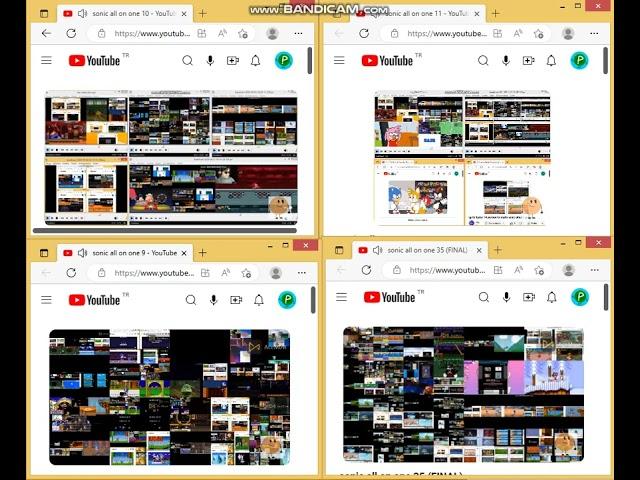The image size is (640, 480).
Task: Open notifications bell in sonic all on one 35 window
Action: [552, 297]
